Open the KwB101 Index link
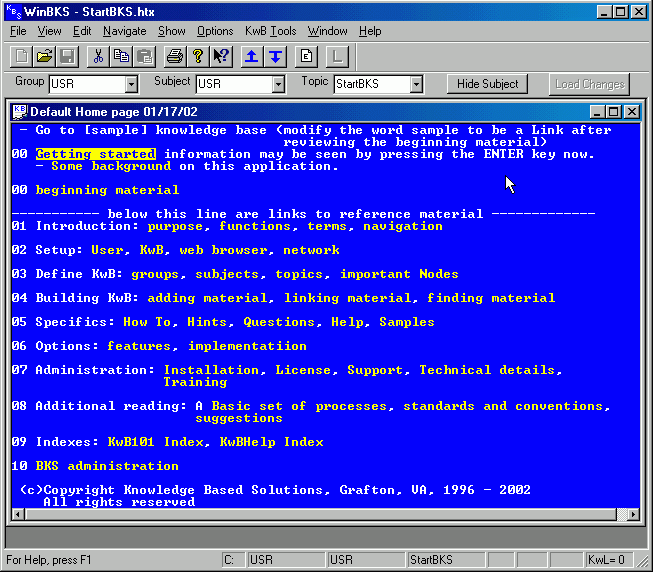 155,442
